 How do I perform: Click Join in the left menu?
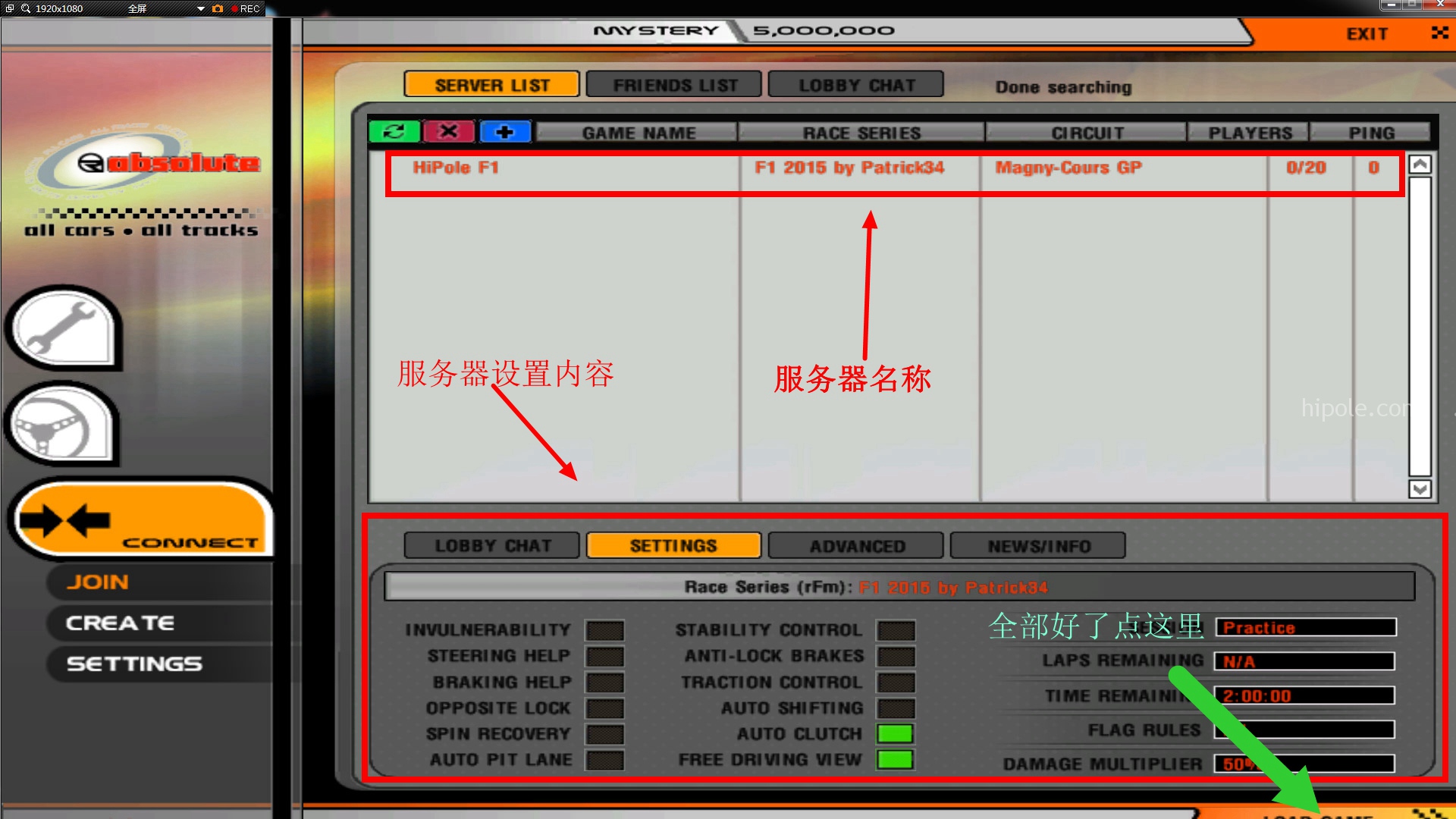(x=97, y=582)
